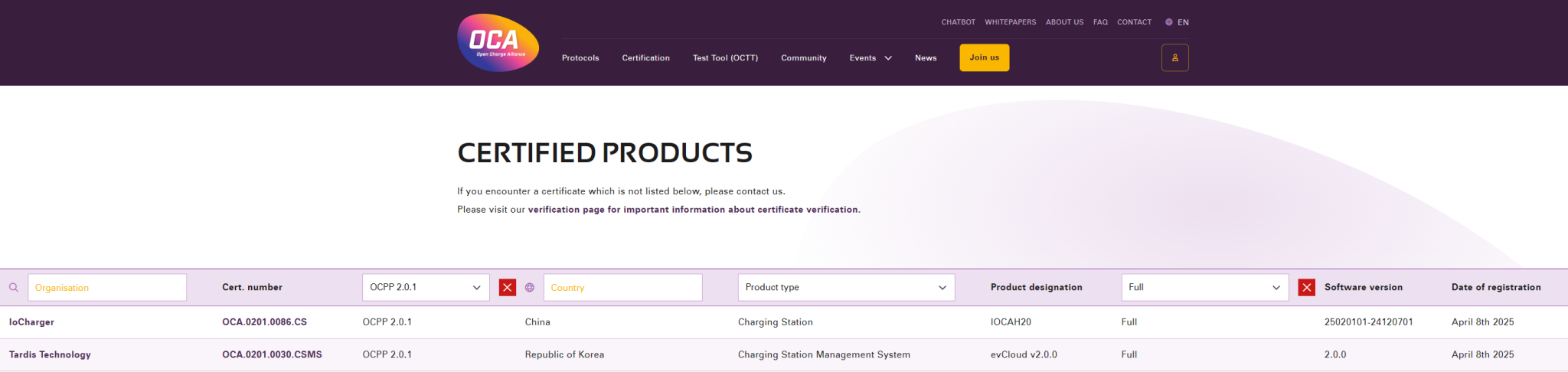Open the Full certification level dropdown
This screenshot has width=1568, height=372.
[1204, 288]
